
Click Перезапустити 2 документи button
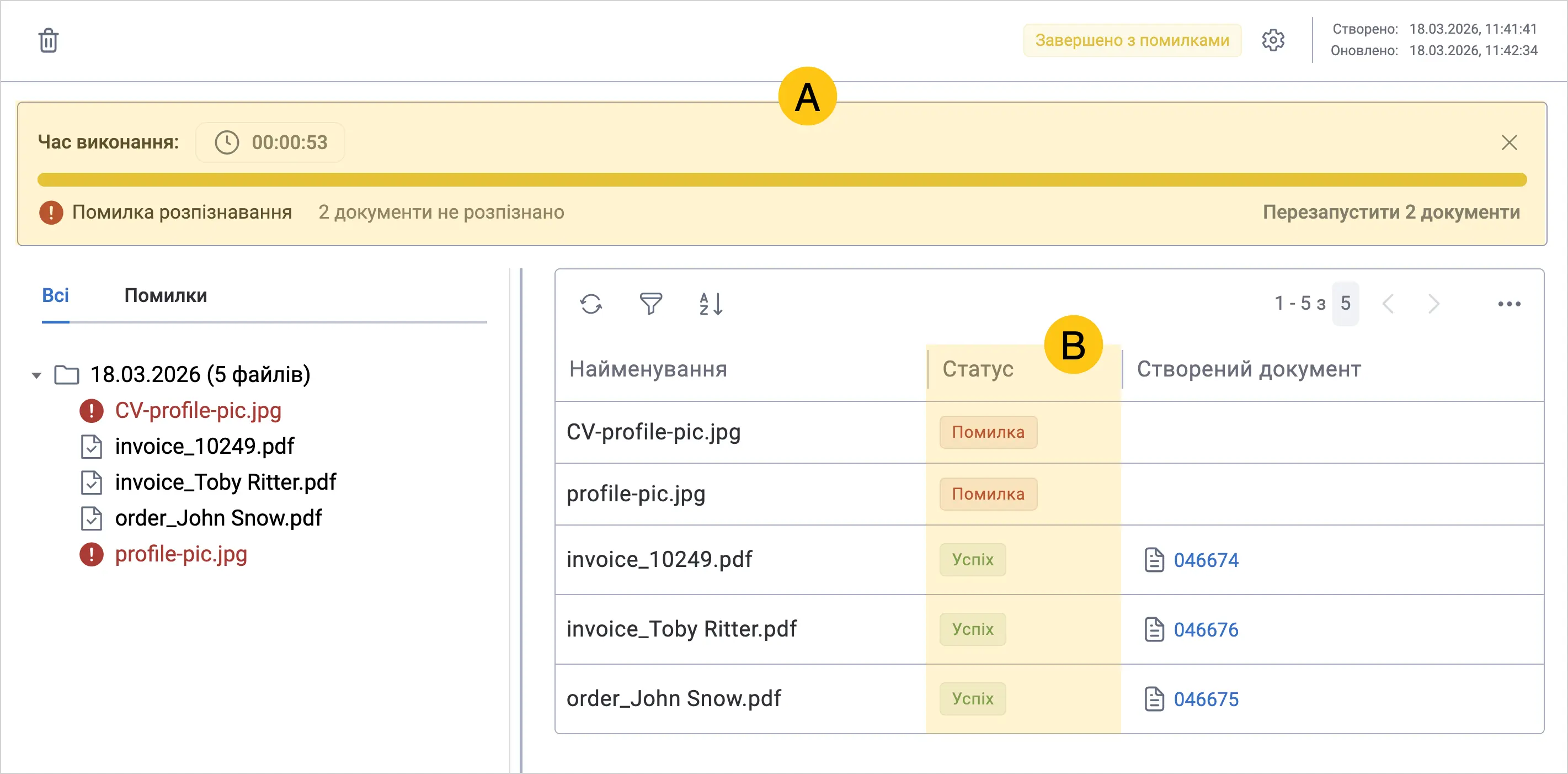[1391, 212]
